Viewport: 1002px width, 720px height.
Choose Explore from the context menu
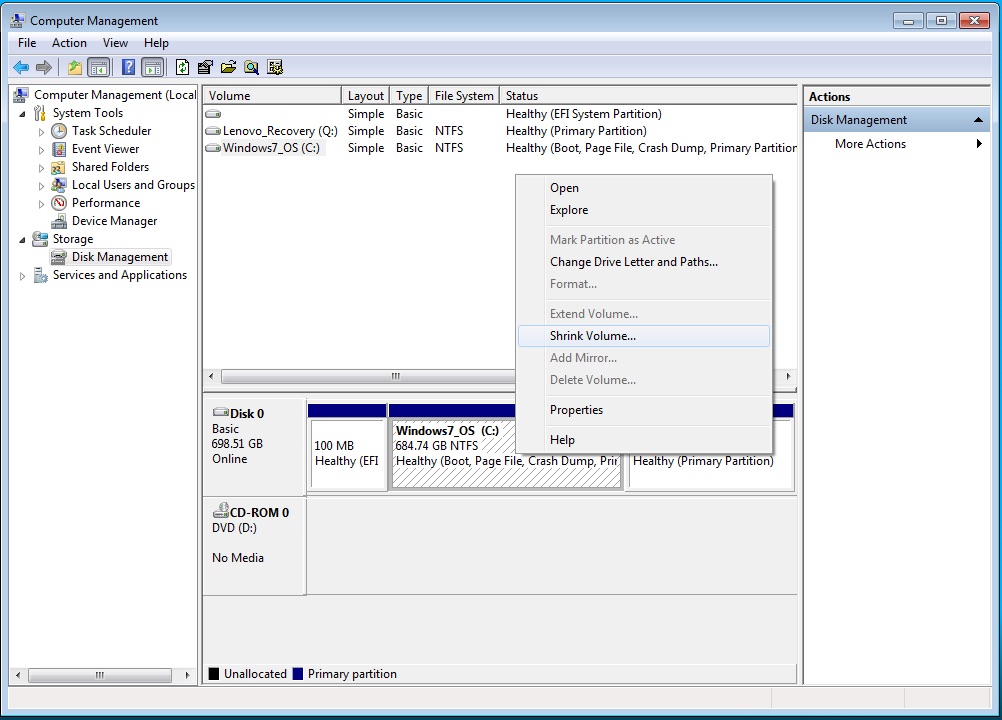[x=644, y=210]
